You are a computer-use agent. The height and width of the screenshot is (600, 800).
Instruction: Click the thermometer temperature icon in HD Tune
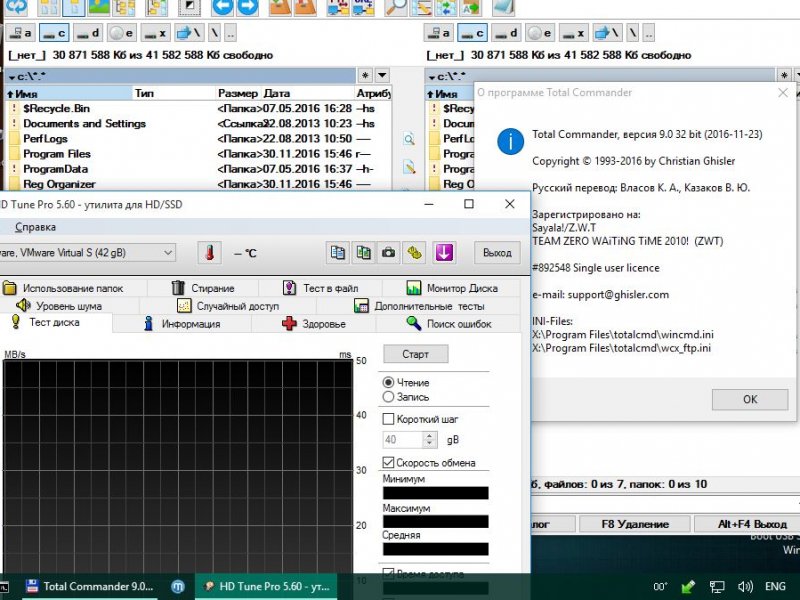point(210,253)
